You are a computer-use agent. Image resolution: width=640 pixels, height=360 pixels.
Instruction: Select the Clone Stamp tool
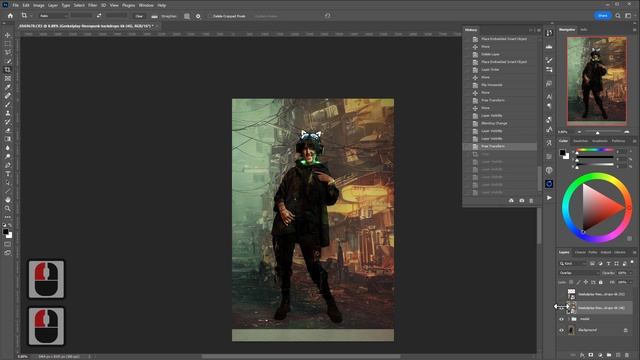pos(8,113)
